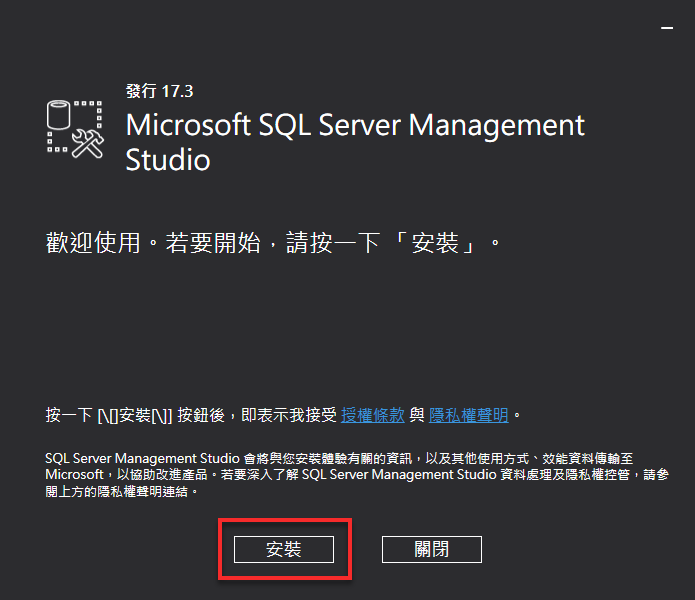Click the 發行 17.3 version text
This screenshot has height=600, width=695.
pyautogui.click(x=160, y=91)
